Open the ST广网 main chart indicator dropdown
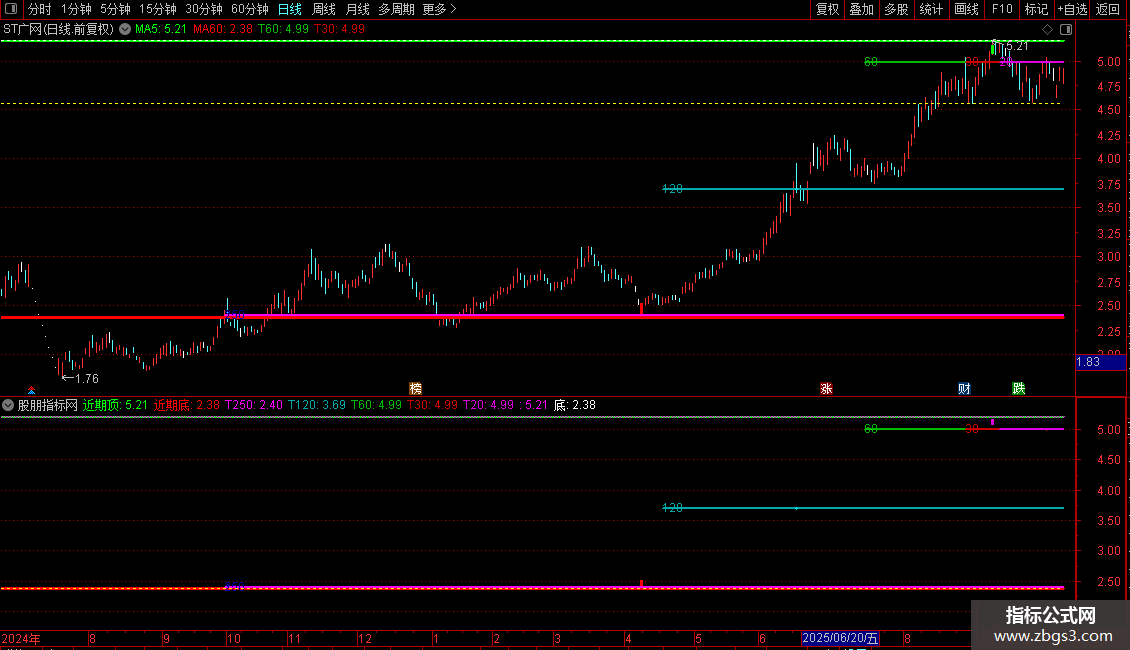This screenshot has height=650, width=1130. [125, 30]
